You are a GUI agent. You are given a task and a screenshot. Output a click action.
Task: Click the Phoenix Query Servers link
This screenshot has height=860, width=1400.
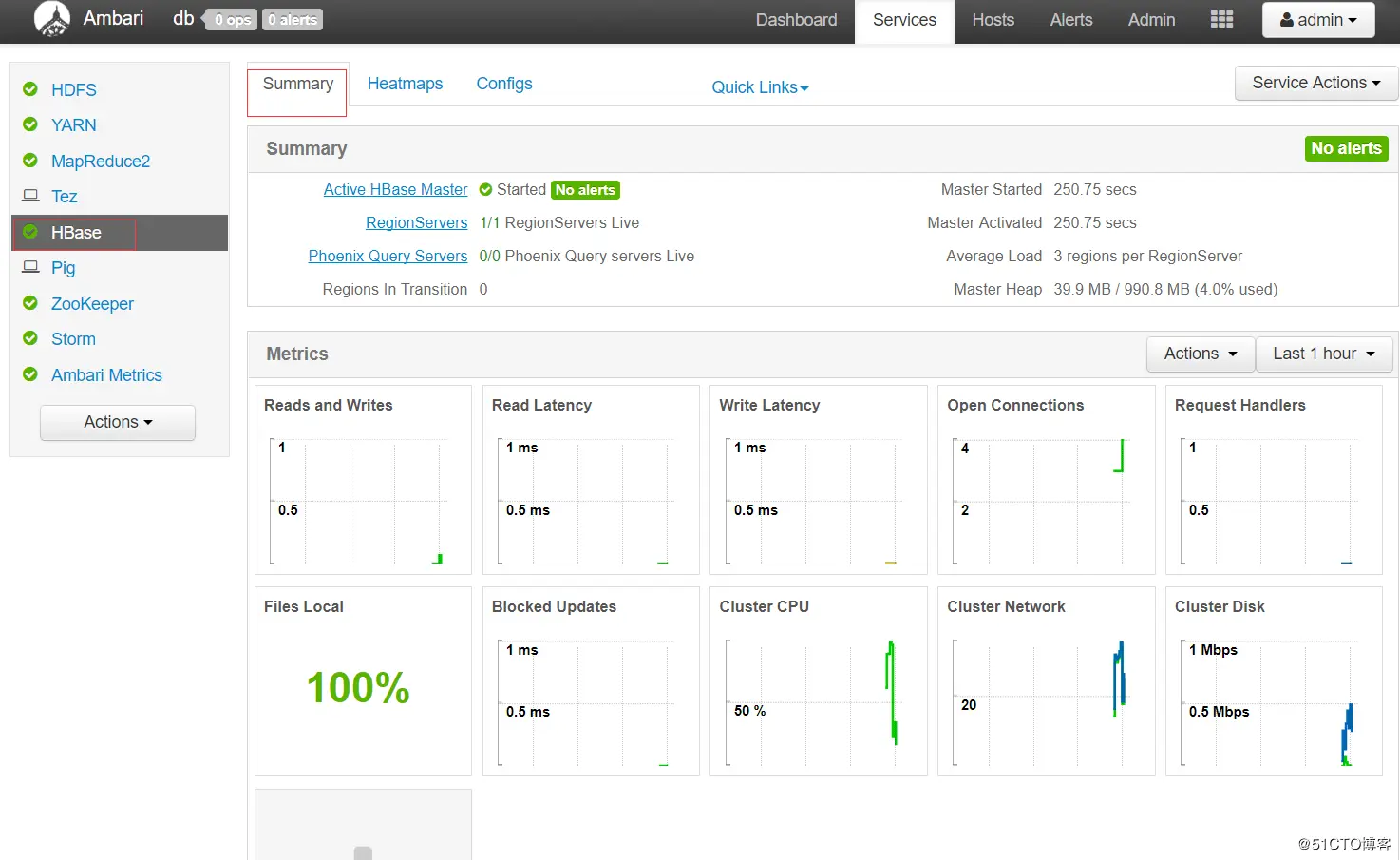click(388, 257)
